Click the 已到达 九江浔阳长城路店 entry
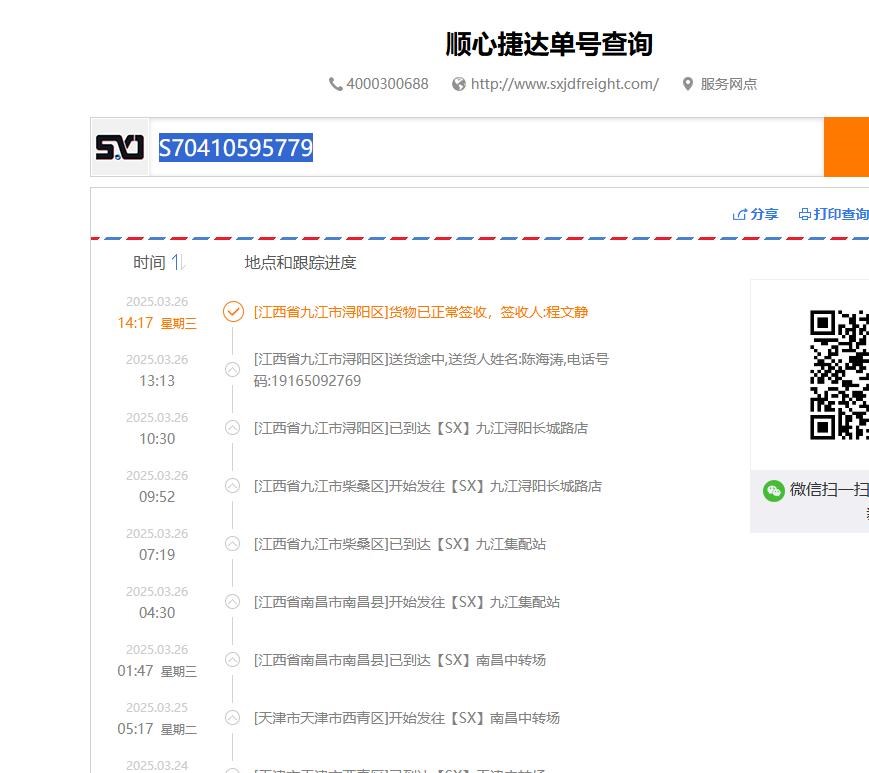This screenshot has width=869, height=773. [x=421, y=428]
